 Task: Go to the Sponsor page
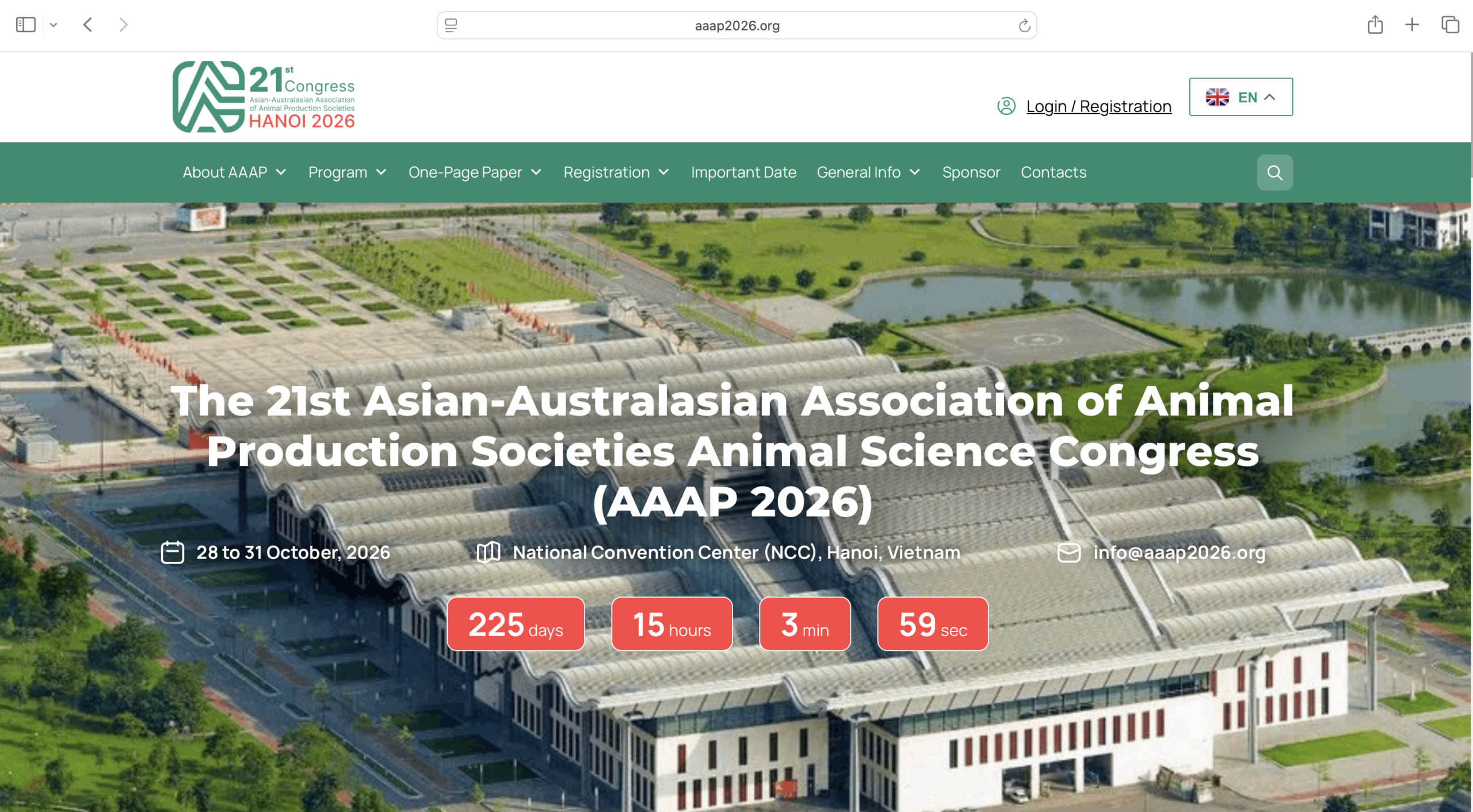pyautogui.click(x=971, y=173)
